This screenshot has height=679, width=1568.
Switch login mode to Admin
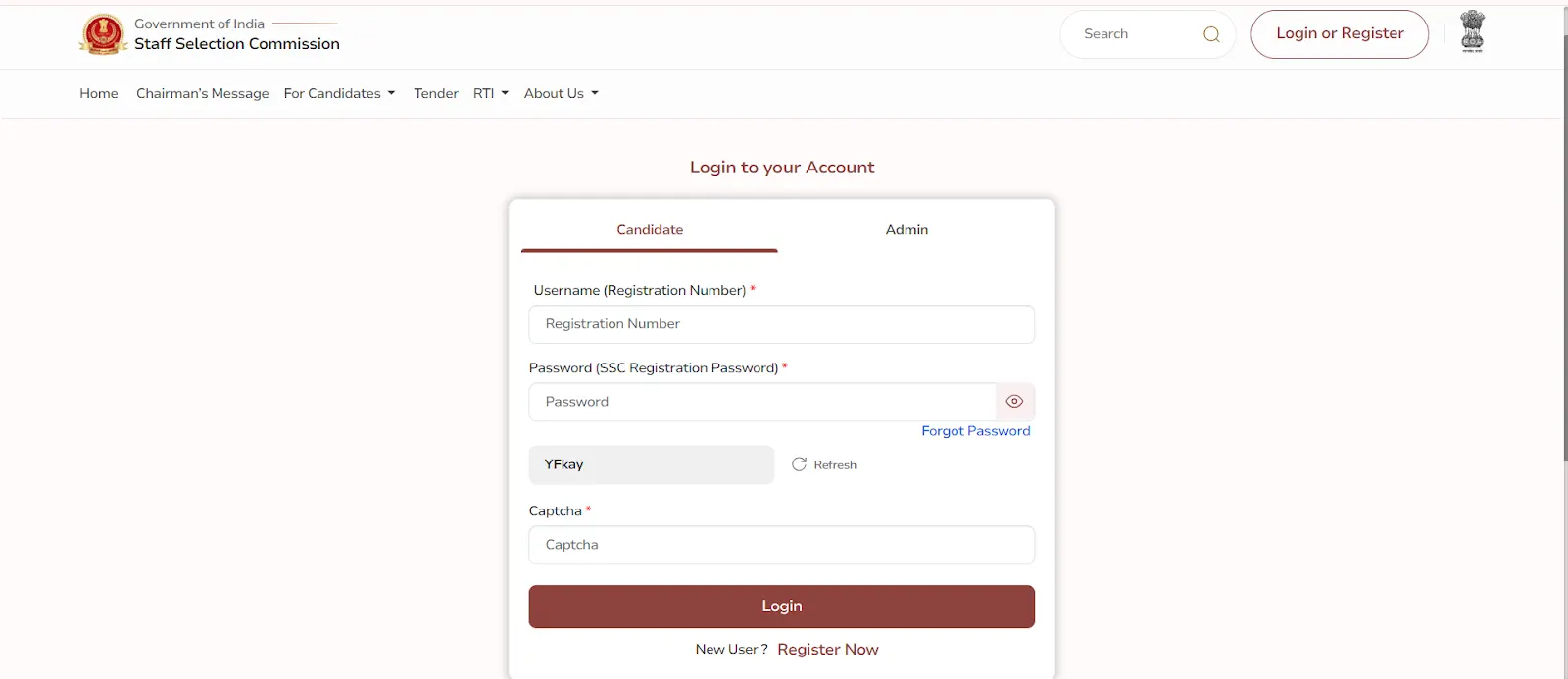click(906, 229)
